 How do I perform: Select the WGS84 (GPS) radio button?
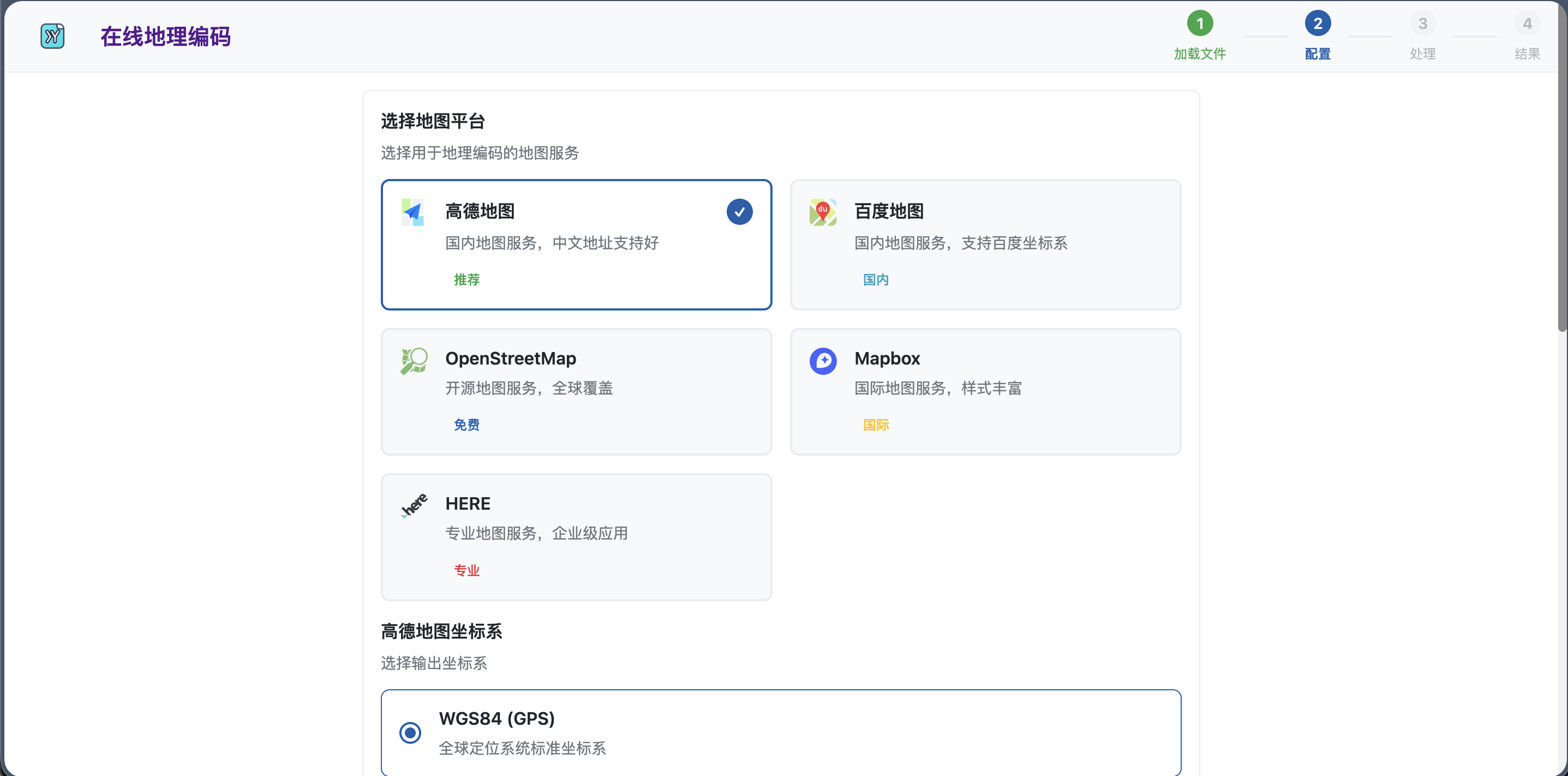(410, 733)
